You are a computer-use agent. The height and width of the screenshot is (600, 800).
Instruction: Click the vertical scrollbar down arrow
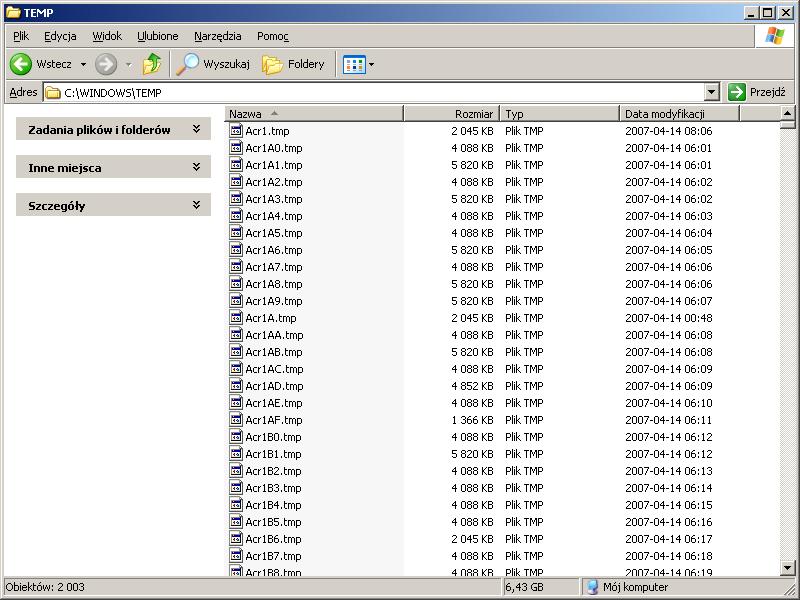(x=786, y=569)
